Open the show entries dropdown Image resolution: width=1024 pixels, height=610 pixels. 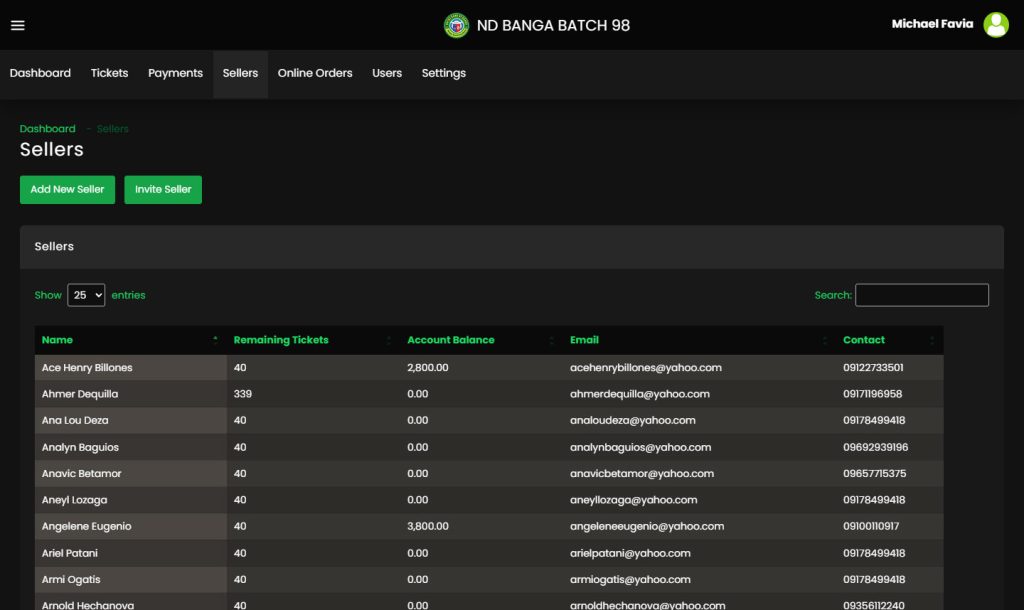86,295
